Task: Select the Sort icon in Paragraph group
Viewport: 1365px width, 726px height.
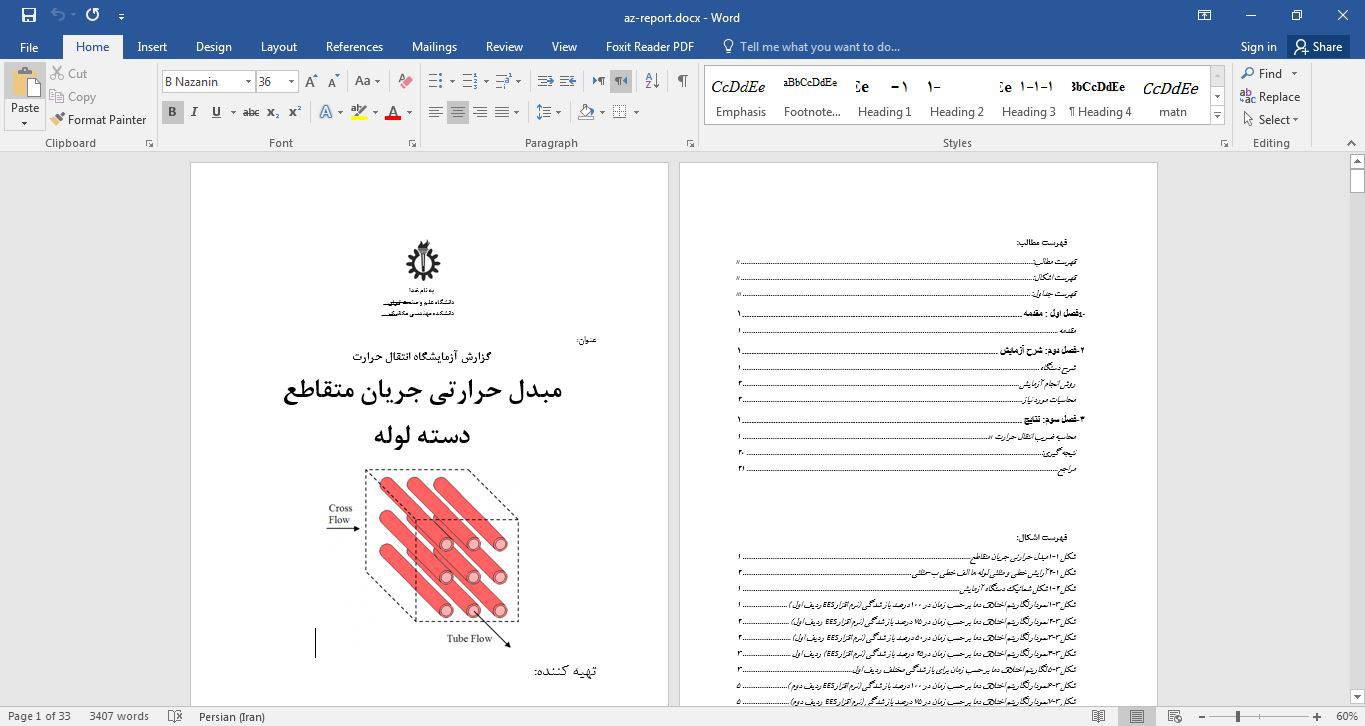Action: point(651,80)
